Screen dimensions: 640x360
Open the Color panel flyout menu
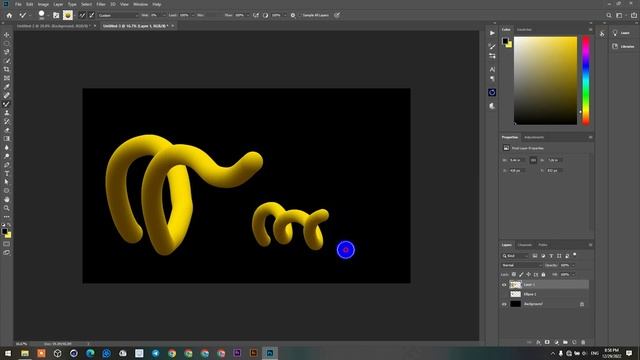pyautogui.click(x=590, y=29)
